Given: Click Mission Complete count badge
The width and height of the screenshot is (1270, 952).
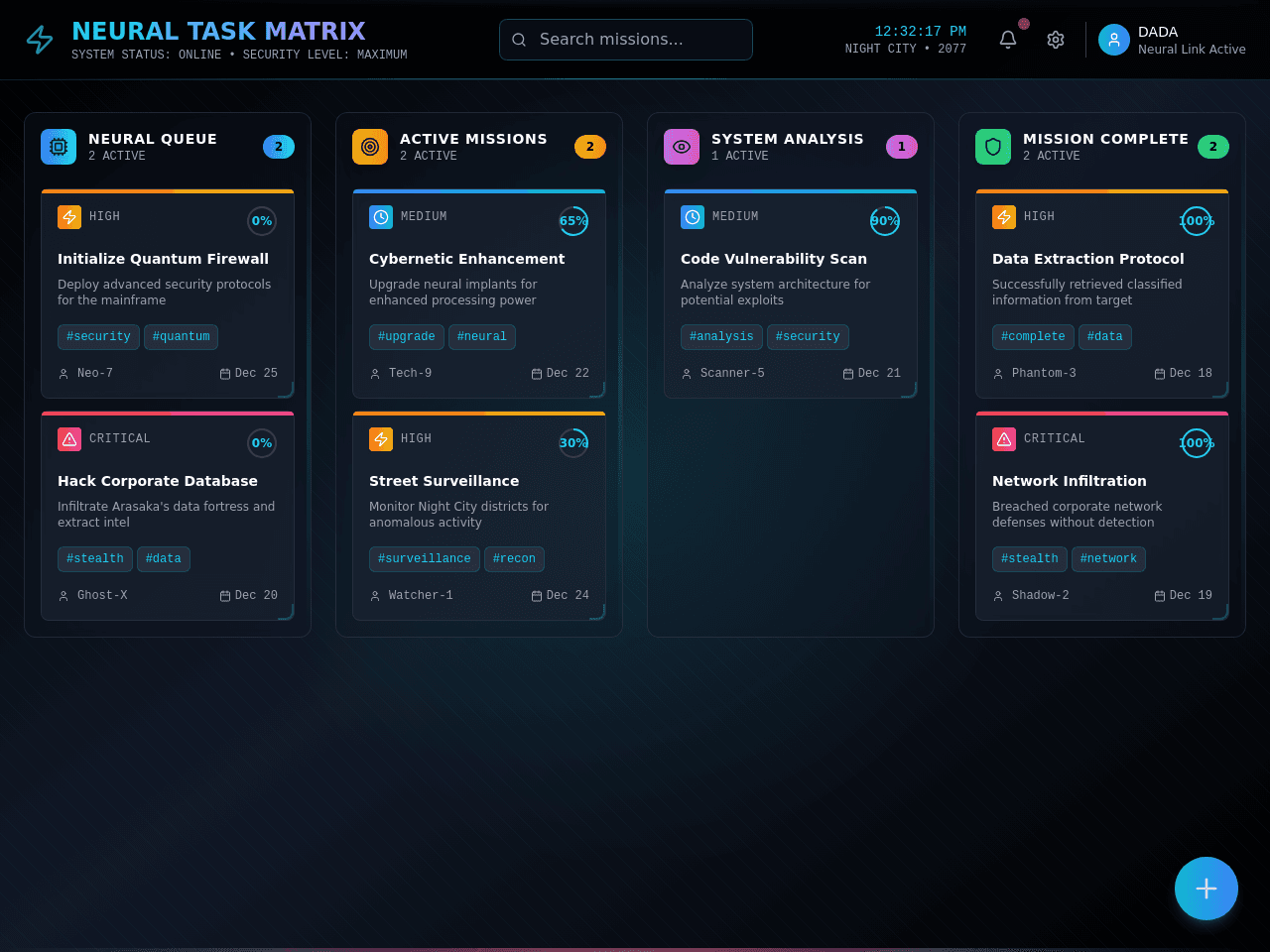Looking at the screenshot, I should 1213,147.
